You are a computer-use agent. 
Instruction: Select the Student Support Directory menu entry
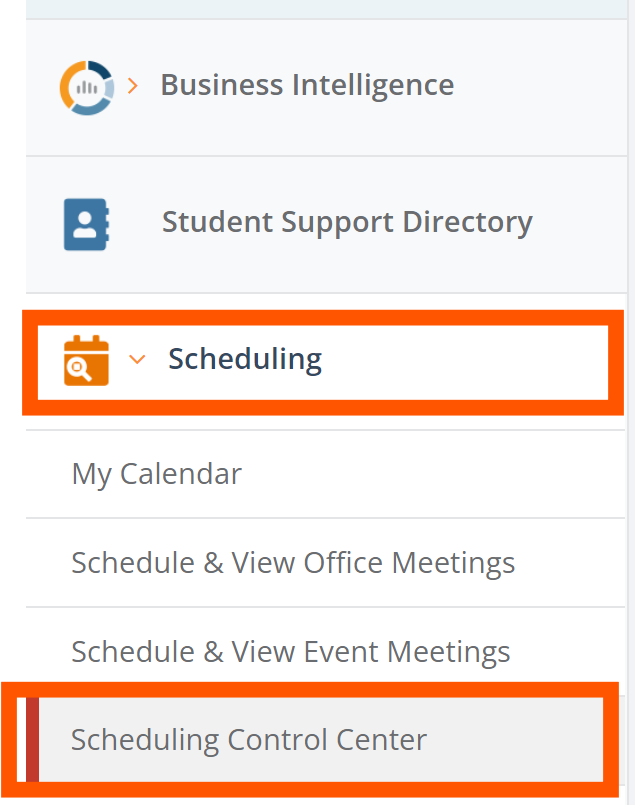tap(347, 222)
